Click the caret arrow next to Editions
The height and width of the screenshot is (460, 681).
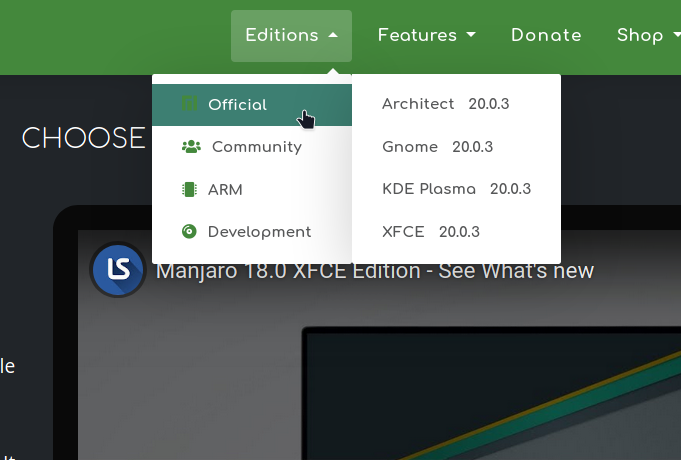point(333,35)
